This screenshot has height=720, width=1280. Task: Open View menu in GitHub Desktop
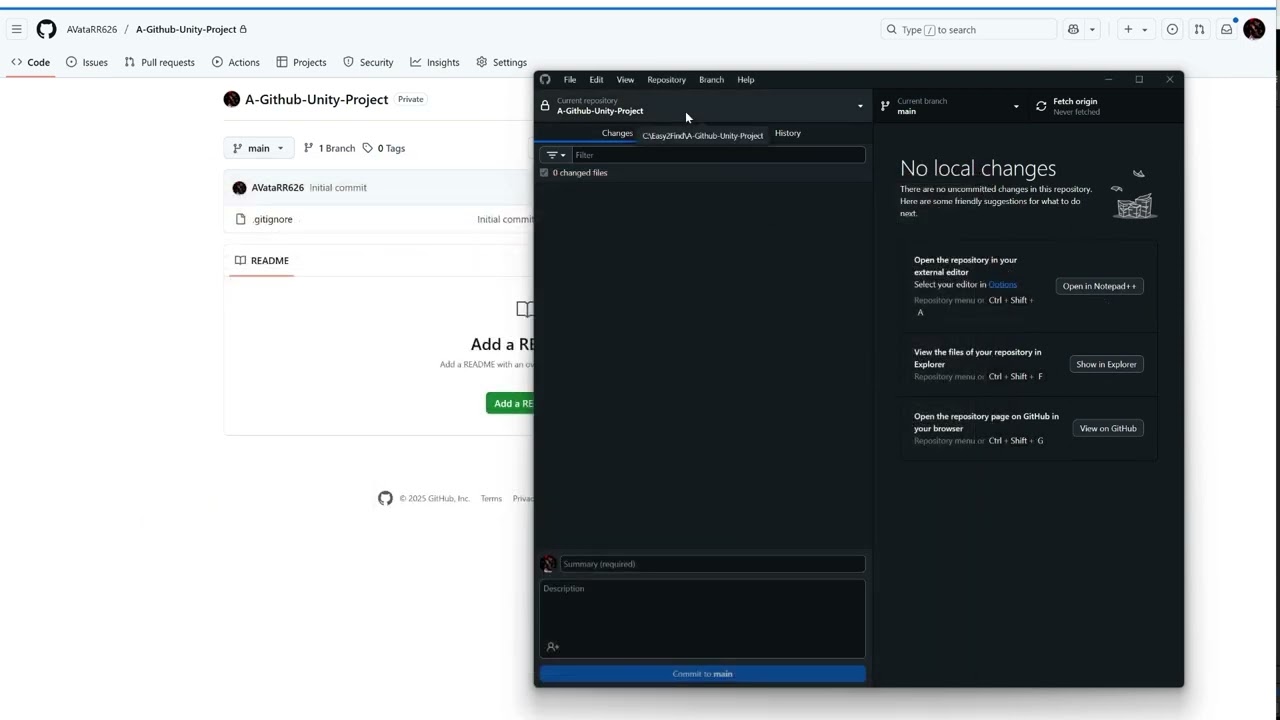click(625, 79)
